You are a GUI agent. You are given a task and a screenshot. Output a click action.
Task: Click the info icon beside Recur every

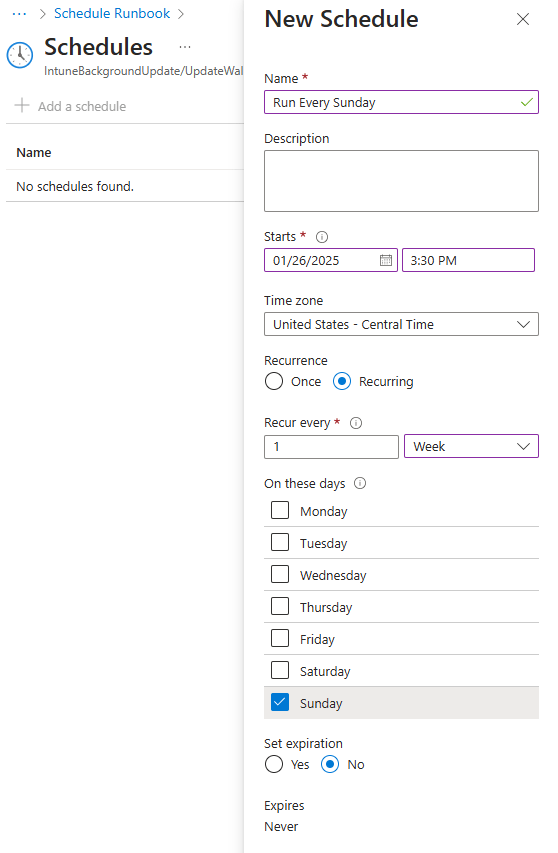(x=356, y=423)
